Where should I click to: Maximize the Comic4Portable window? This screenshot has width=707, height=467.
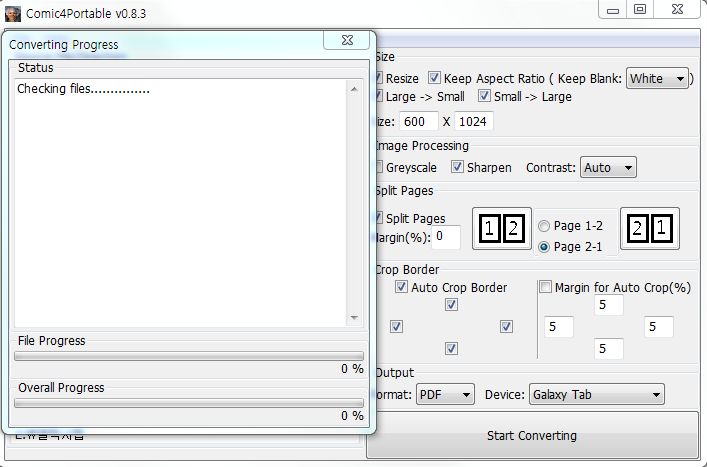coord(640,10)
